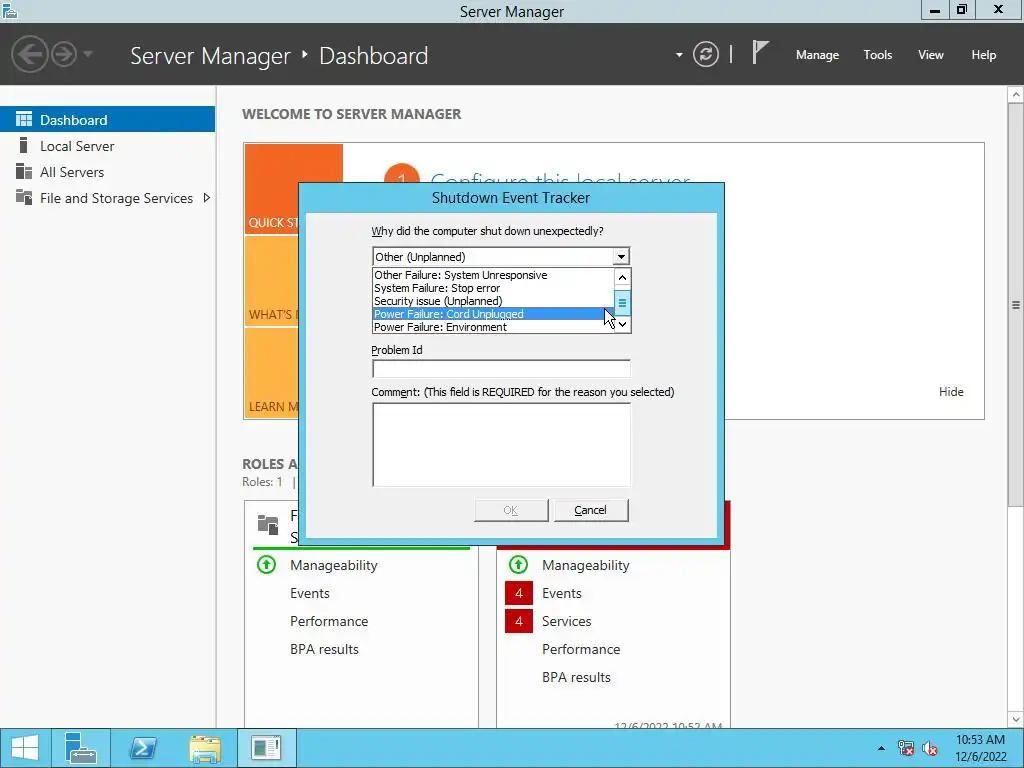Open the notifications flag icon
Screen dimensions: 1024x768
click(x=760, y=53)
